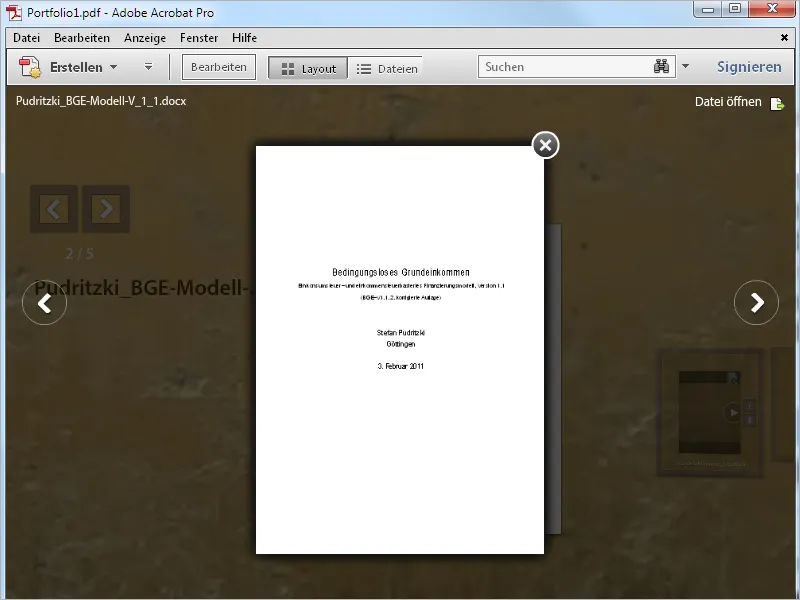Open the search options dropdown arrow
Image resolution: width=800 pixels, height=600 pixels.
point(685,66)
